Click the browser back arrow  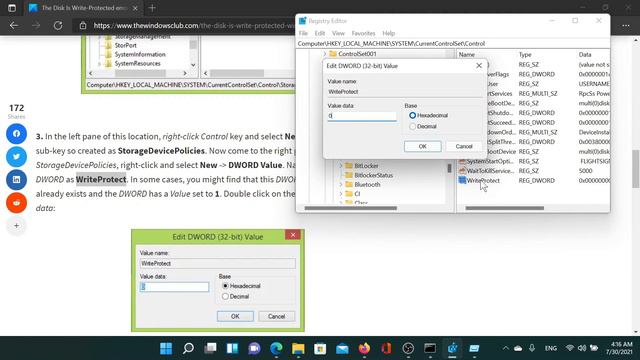(x=14, y=25)
